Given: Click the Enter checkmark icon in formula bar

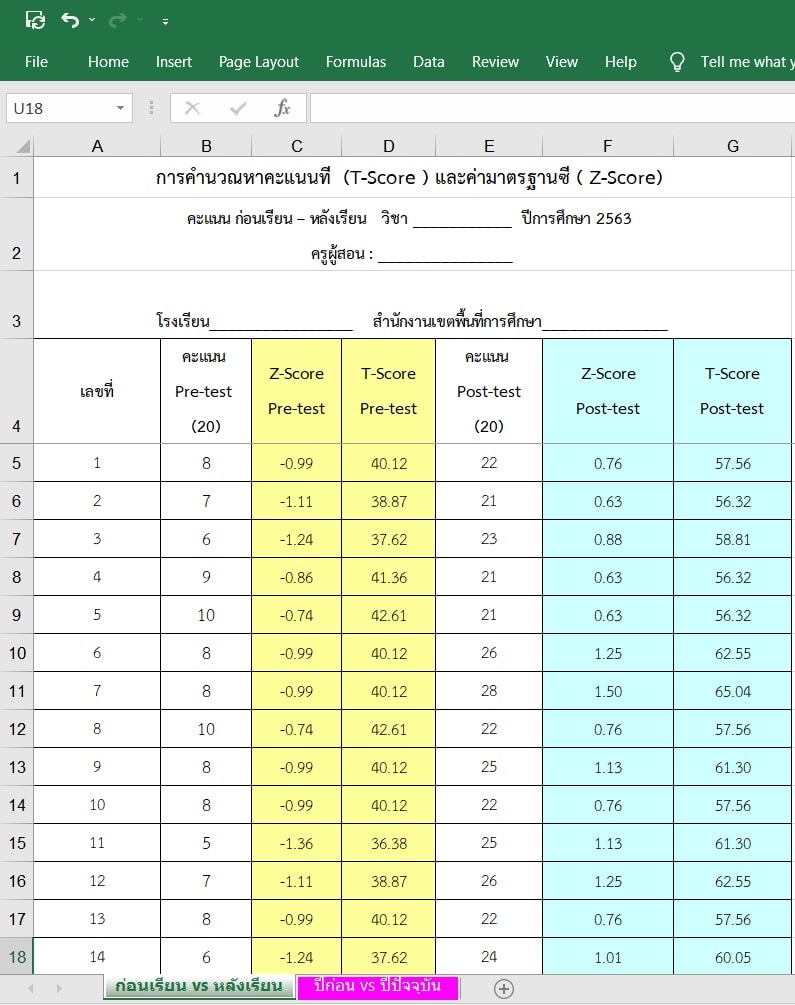Looking at the screenshot, I should coord(238,108).
